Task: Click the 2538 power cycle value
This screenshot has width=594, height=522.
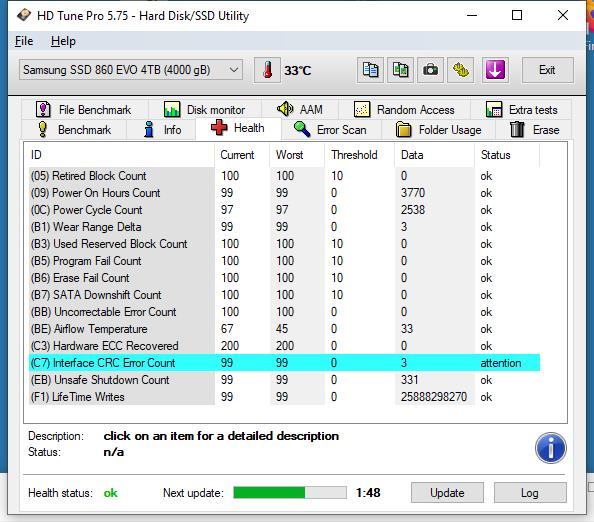Action: [413, 210]
